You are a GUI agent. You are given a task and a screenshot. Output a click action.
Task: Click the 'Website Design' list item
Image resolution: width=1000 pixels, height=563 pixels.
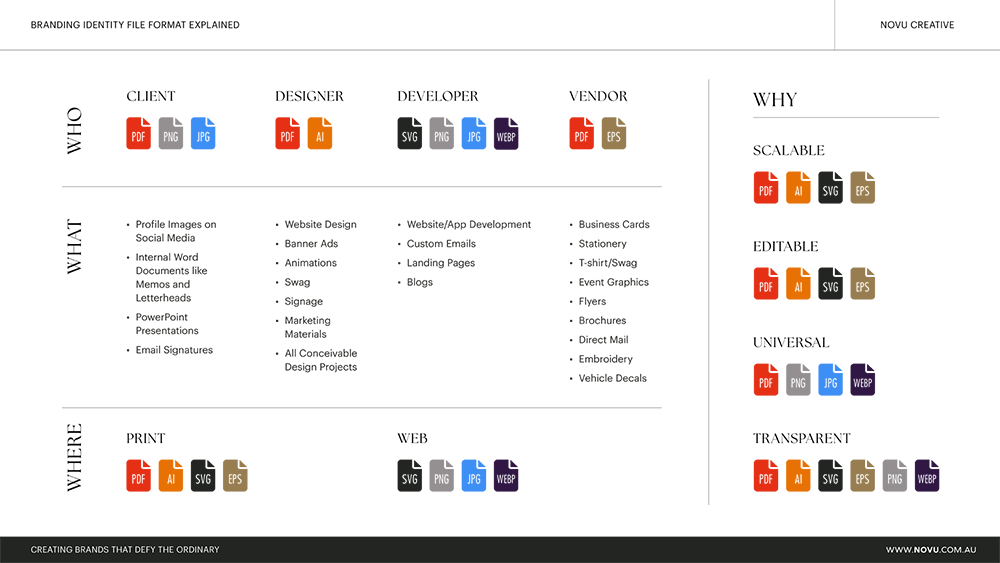click(x=320, y=224)
